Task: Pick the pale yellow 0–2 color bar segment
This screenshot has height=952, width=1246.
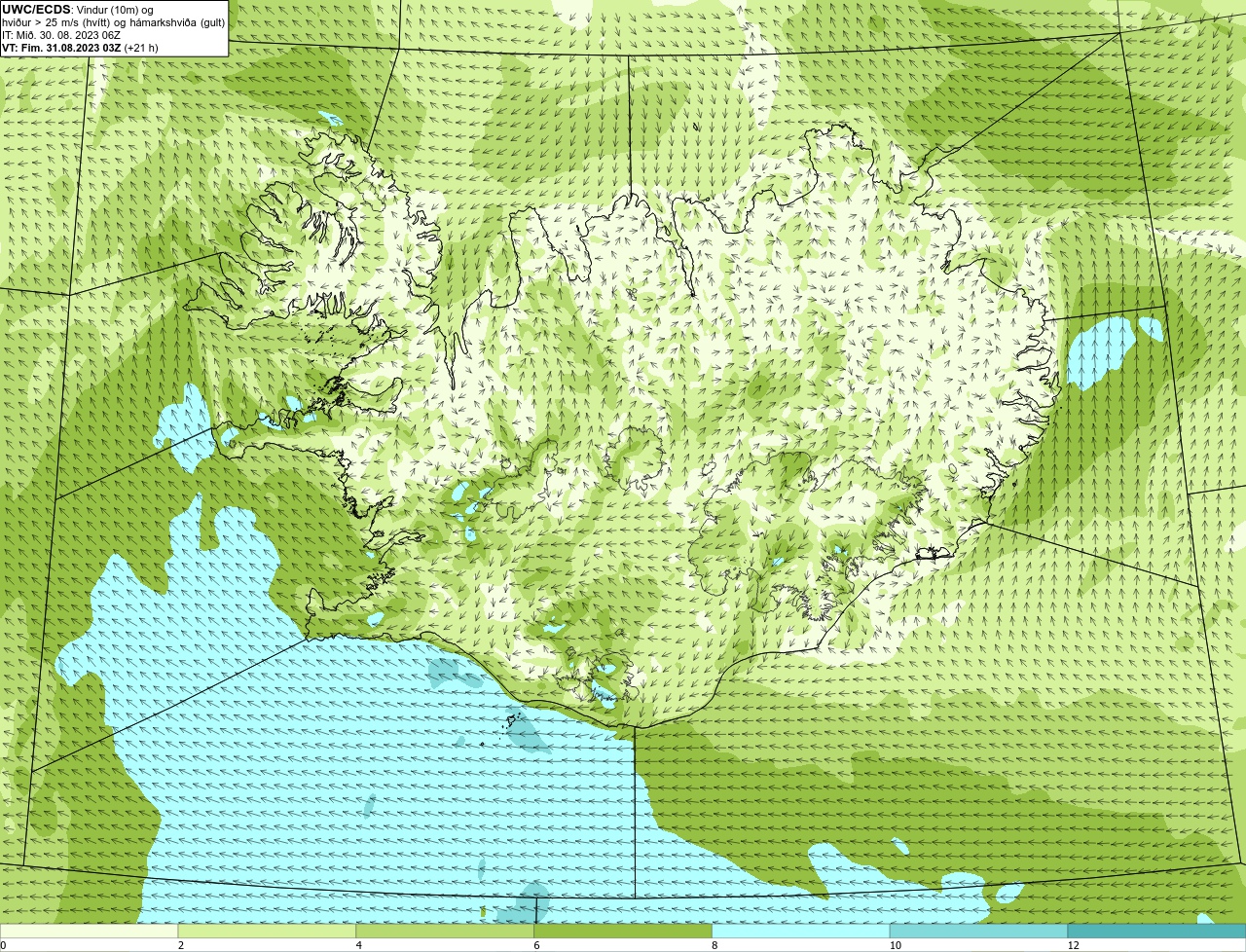Action: [90, 932]
